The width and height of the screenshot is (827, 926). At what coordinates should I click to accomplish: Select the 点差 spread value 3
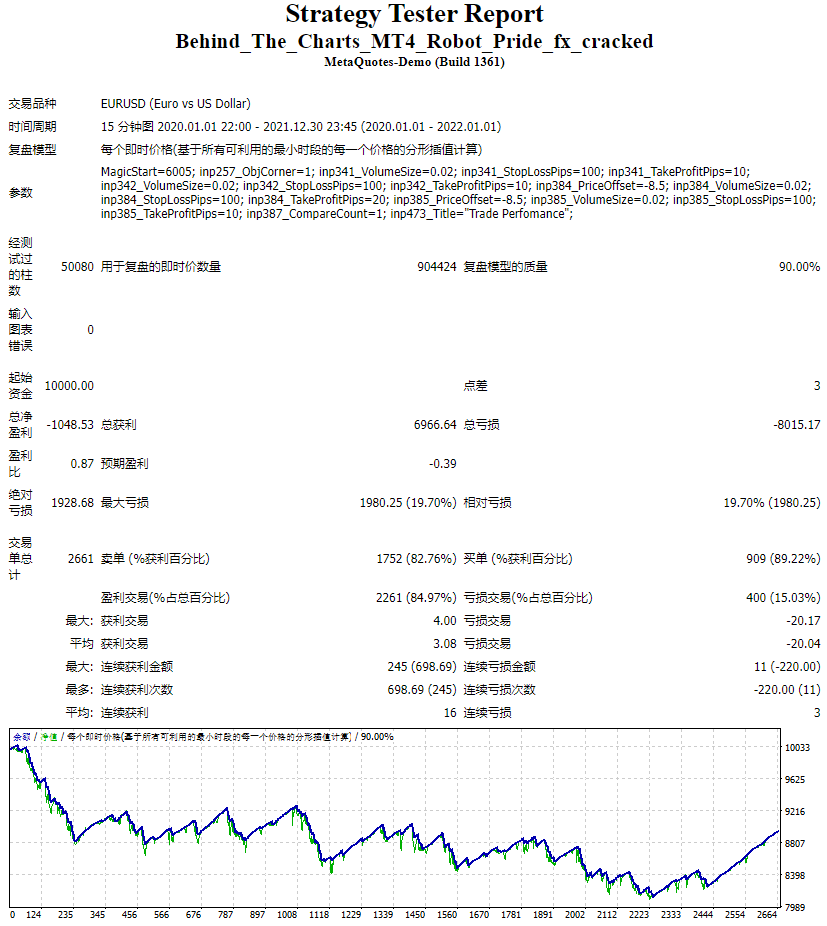[x=817, y=384]
